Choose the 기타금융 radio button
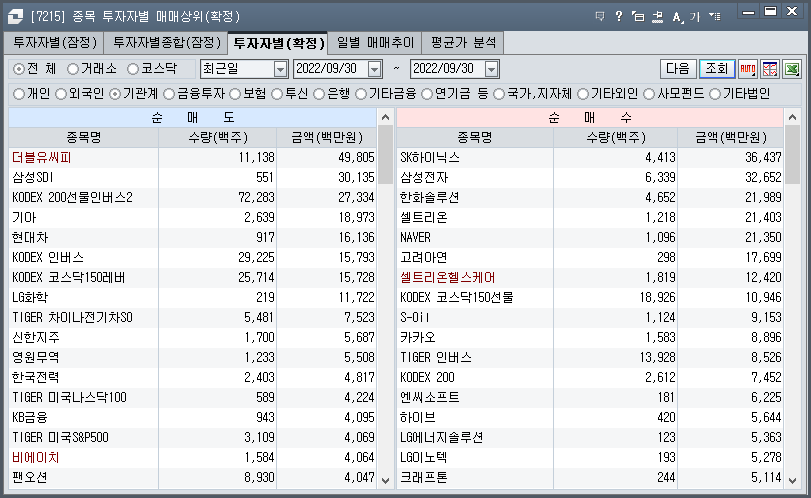Image resolution: width=811 pixels, height=498 pixels. tap(361, 94)
